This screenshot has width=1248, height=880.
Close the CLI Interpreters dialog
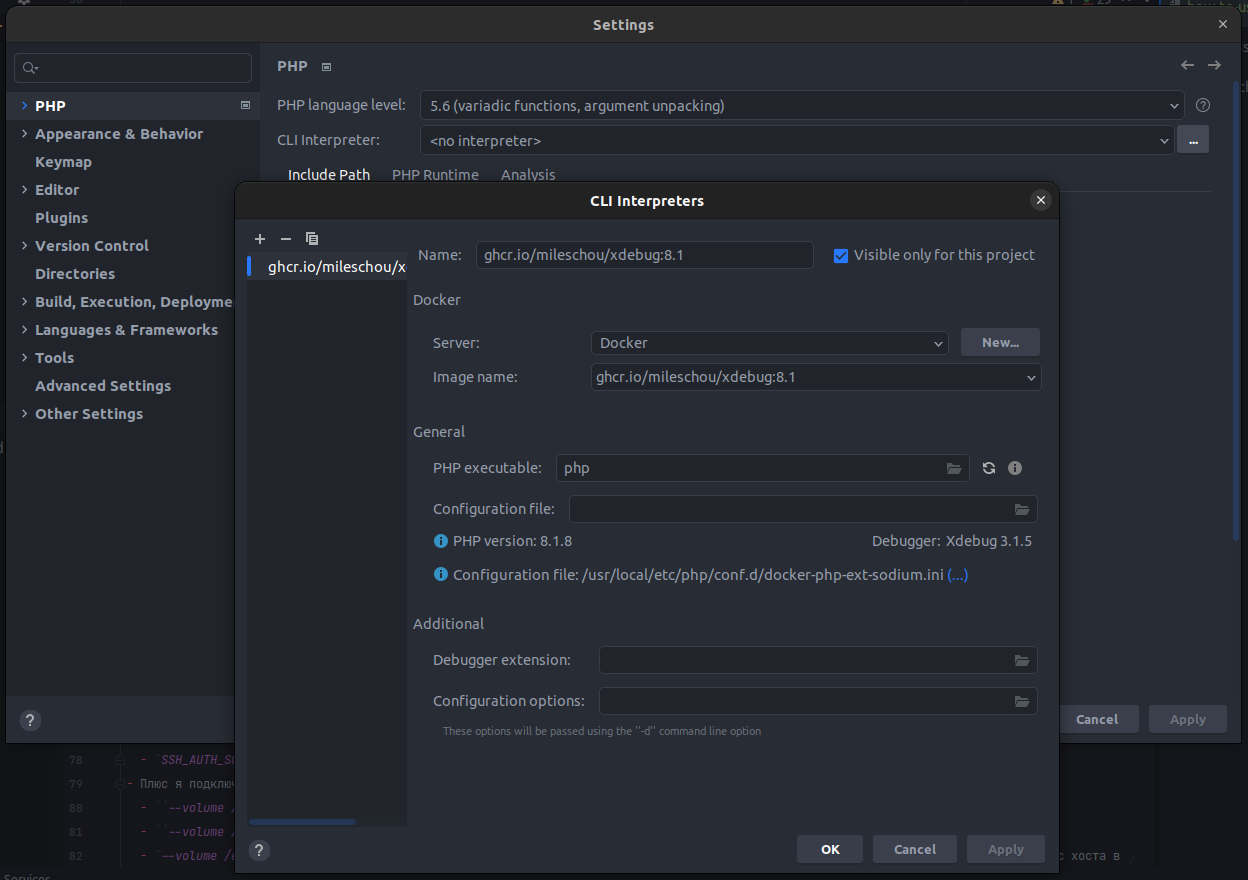pyautogui.click(x=1041, y=201)
